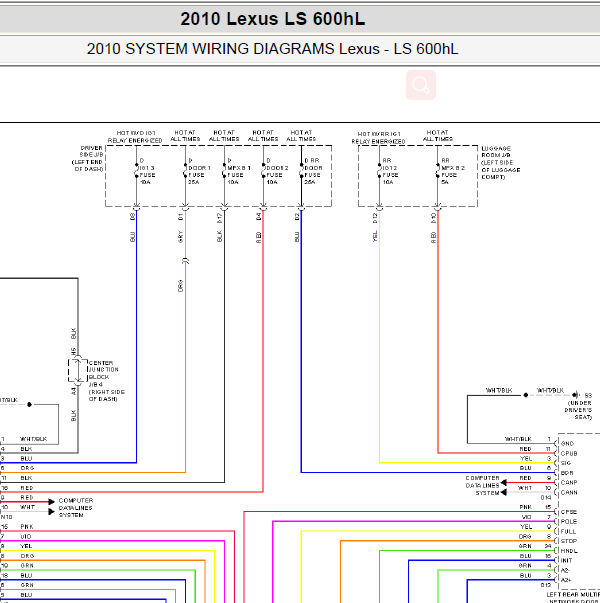Click the "CENTER JUNCTION BLOCK J/B 4" label
The image size is (600, 603).
pyautogui.click(x=107, y=381)
